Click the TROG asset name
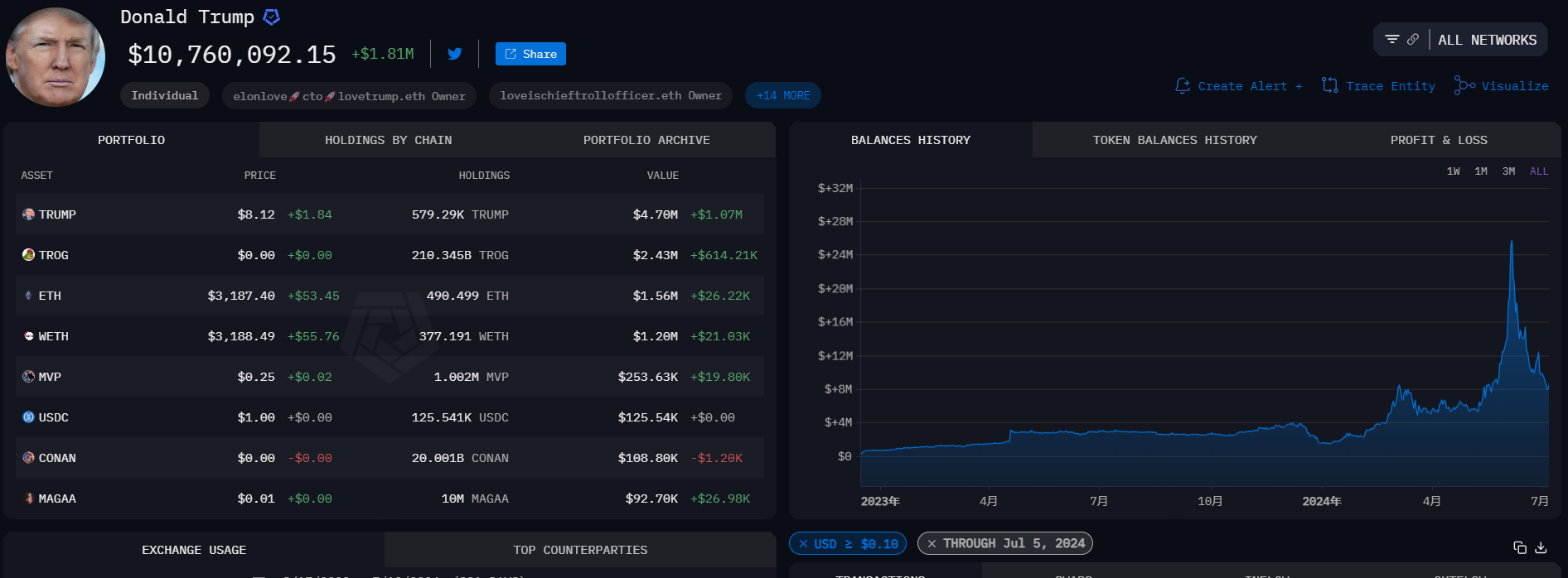 (x=53, y=255)
